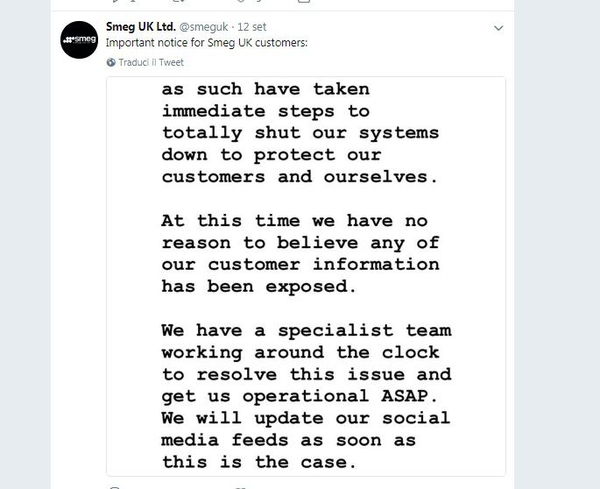The image size is (600, 489).
Task: Click the globe icon beside Traduci il Tweet
Action: point(110,63)
